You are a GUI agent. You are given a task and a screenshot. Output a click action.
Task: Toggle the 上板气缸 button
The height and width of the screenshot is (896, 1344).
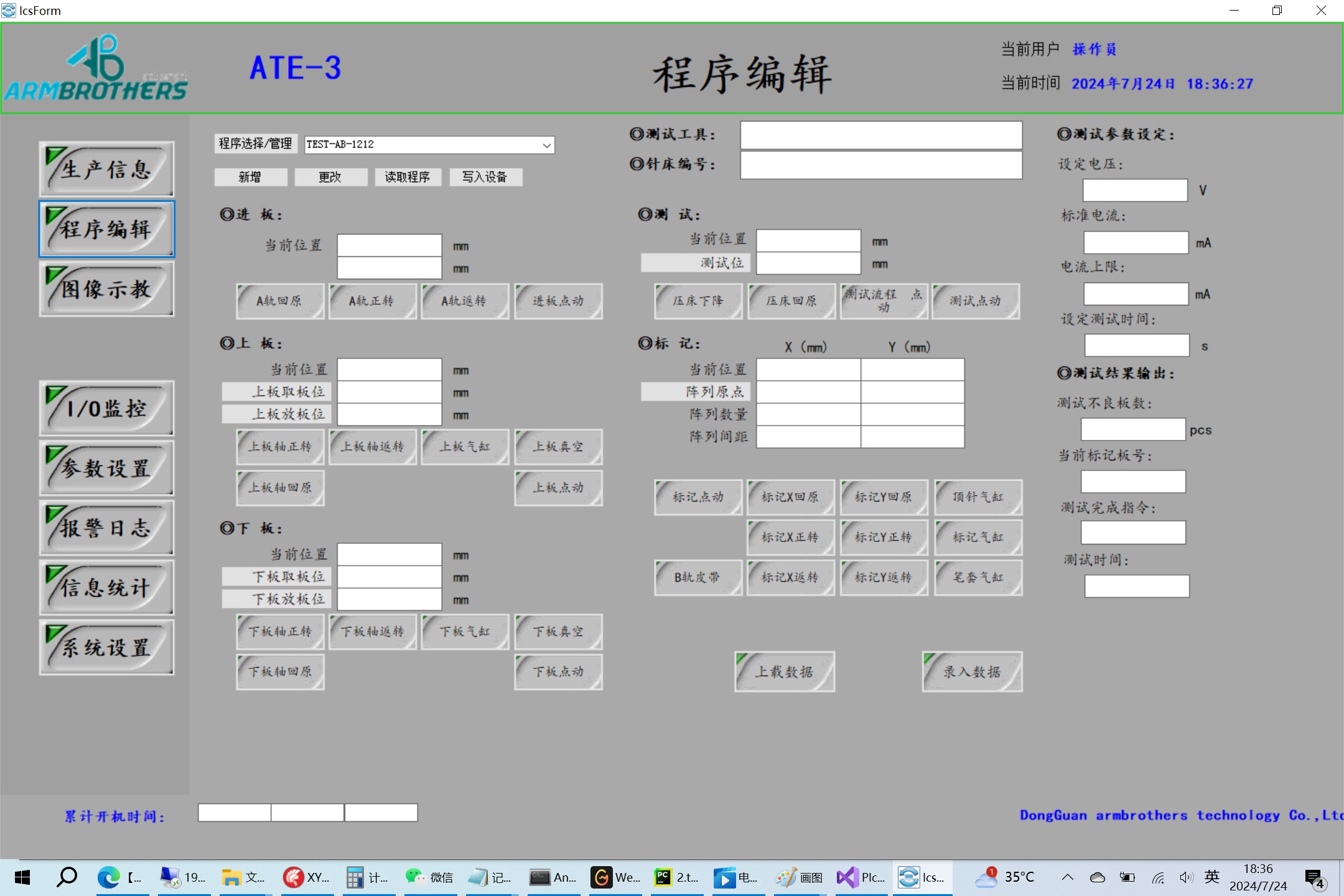pyautogui.click(x=465, y=447)
